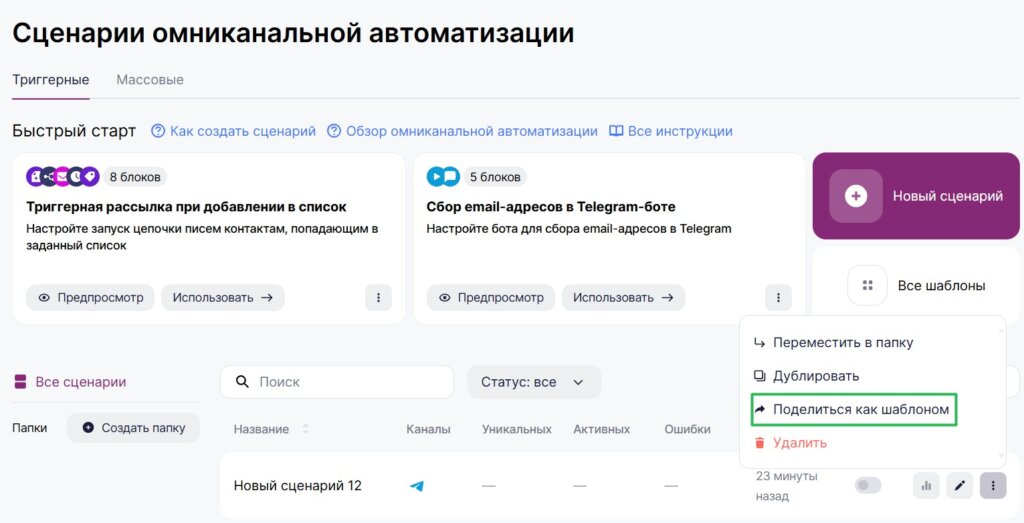Click the question icon beside Обзор омниканальной автоматизации
This screenshot has height=523, width=1024.
tap(334, 131)
